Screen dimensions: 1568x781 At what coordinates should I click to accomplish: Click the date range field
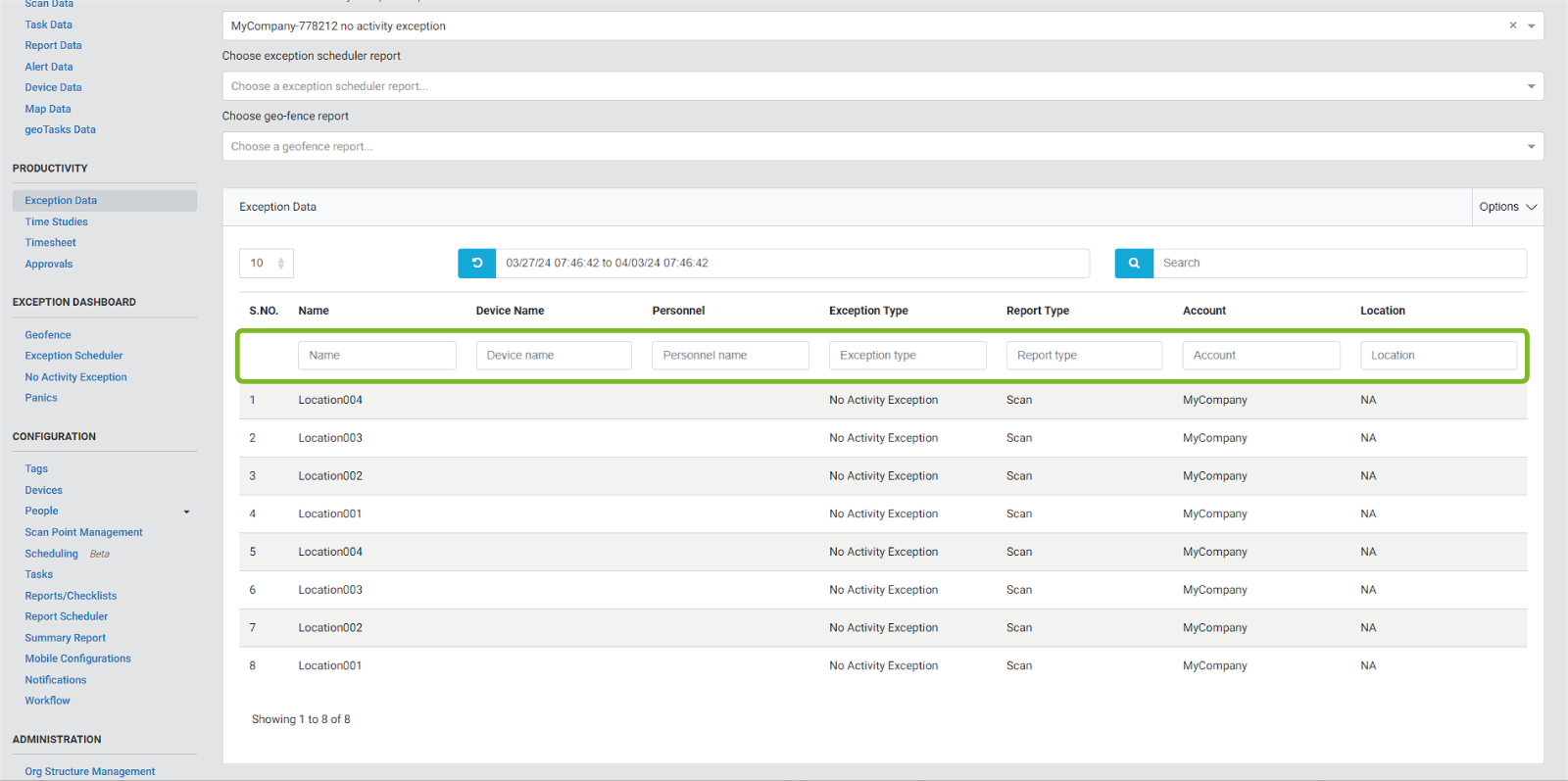click(792, 263)
